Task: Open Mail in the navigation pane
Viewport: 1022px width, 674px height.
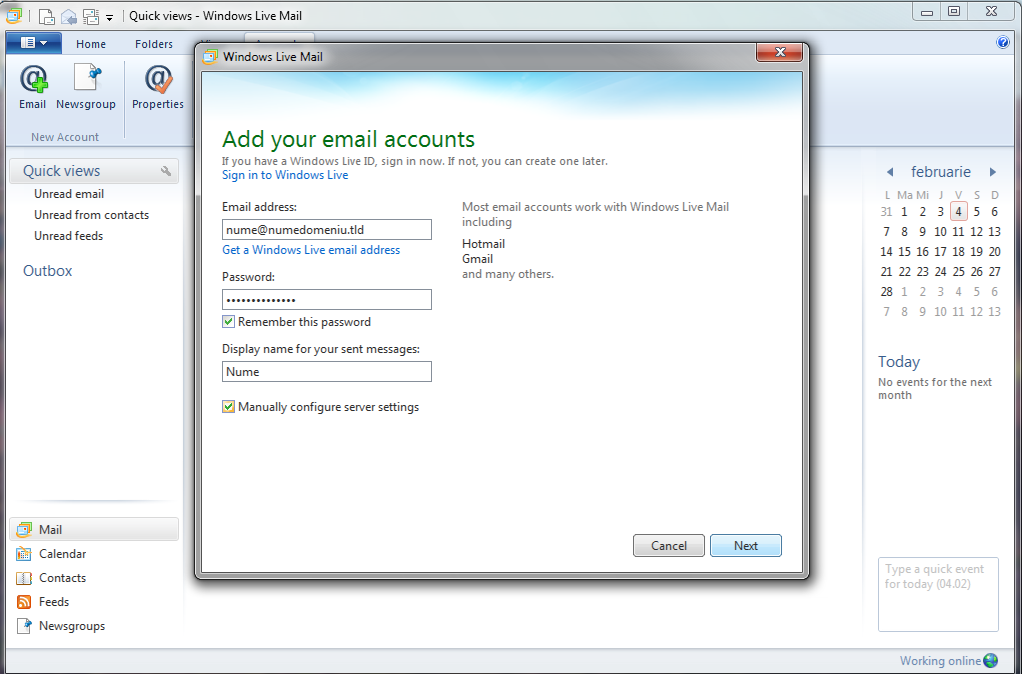Action: click(94, 529)
